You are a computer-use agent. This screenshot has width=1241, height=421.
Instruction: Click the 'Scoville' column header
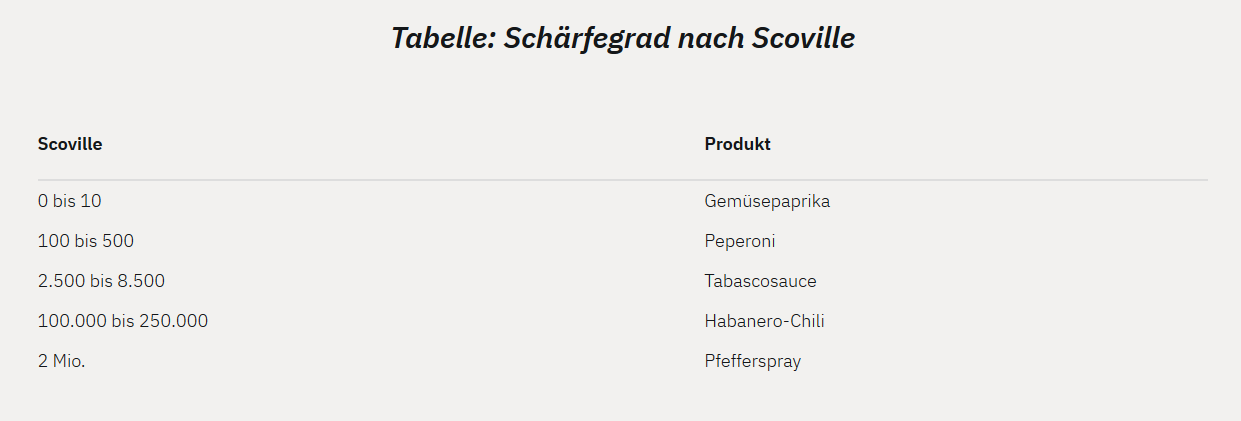tap(70, 144)
